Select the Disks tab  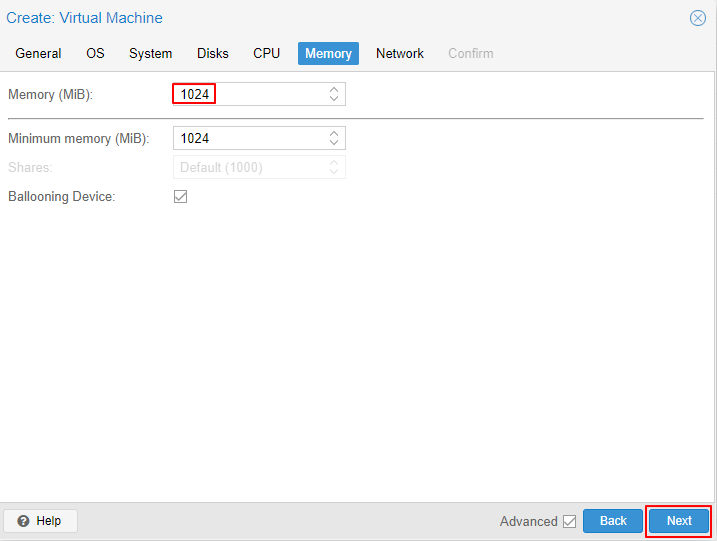coord(213,54)
